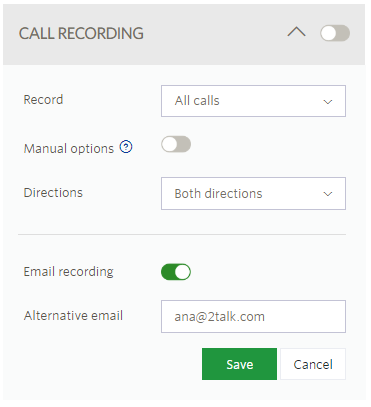Open the Manual options help icon
This screenshot has width=371, height=407.
[x=126, y=147]
